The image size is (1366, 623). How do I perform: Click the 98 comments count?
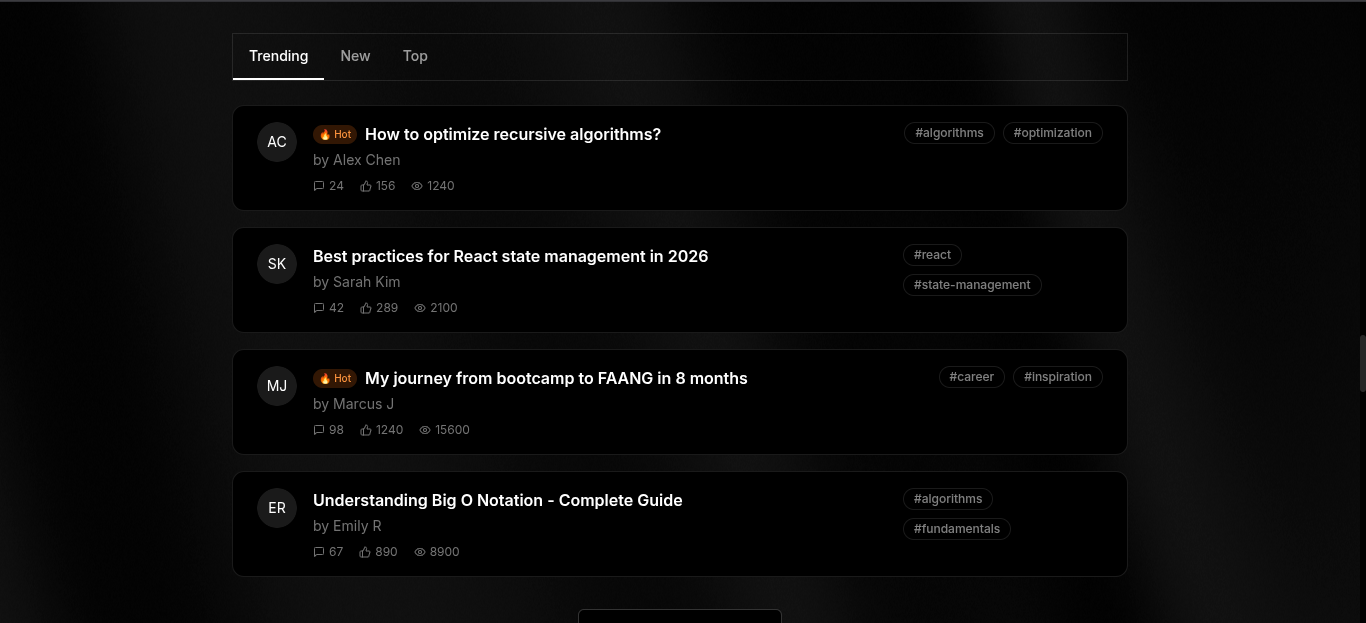(x=336, y=430)
